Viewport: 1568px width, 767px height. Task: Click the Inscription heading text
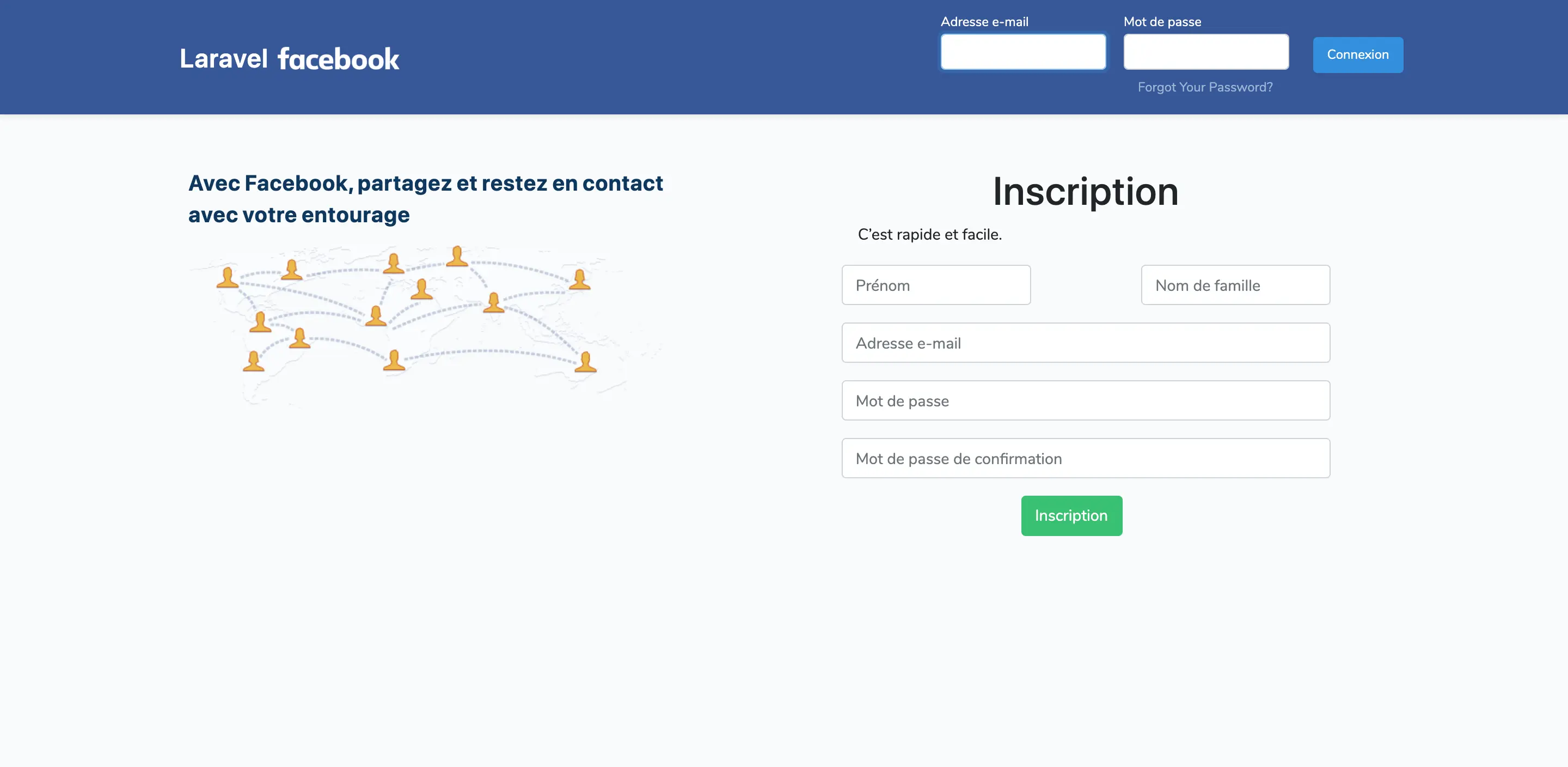pyautogui.click(x=1085, y=192)
